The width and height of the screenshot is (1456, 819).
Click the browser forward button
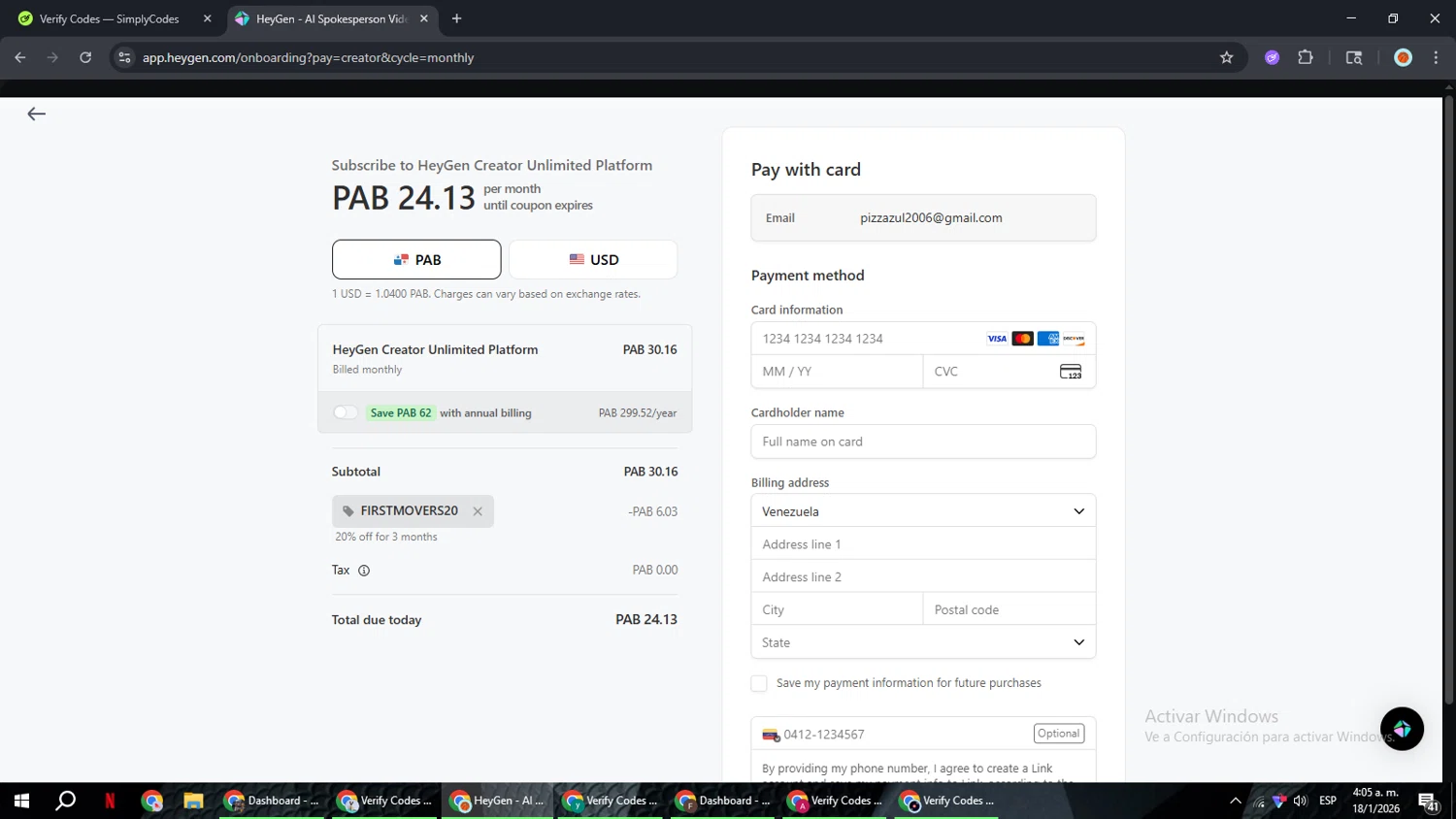click(52, 57)
